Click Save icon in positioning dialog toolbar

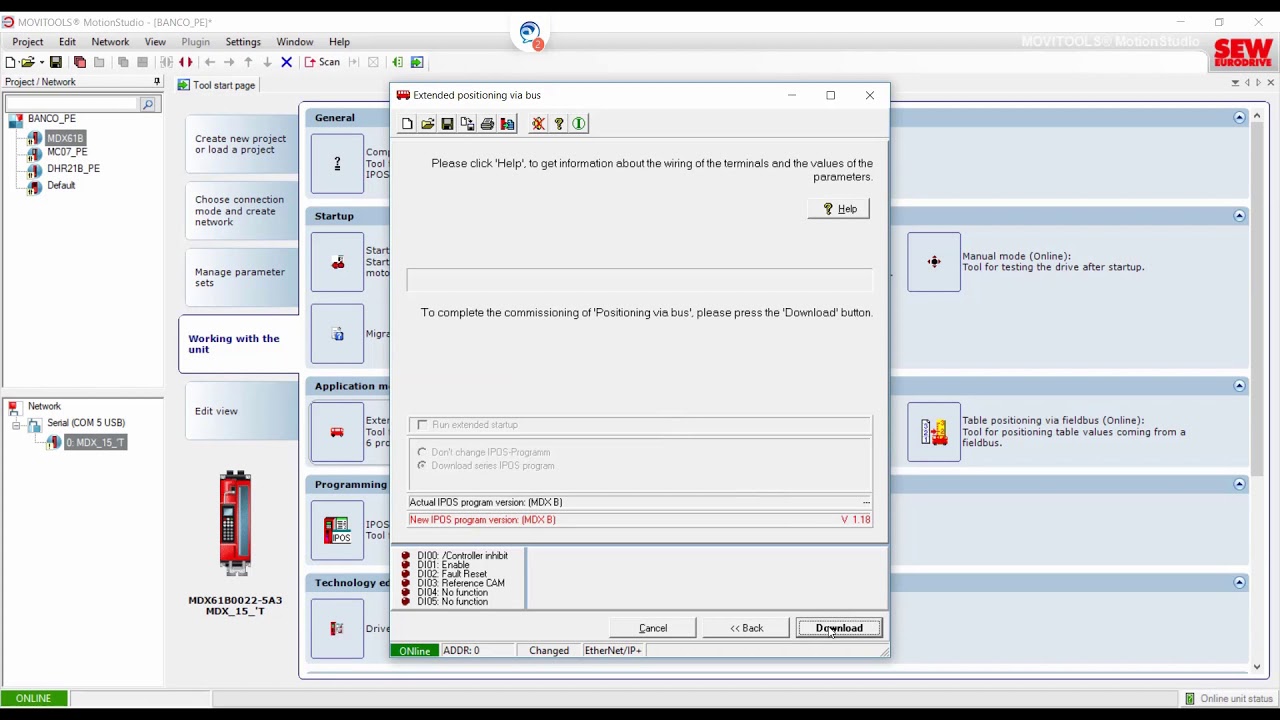tap(447, 124)
